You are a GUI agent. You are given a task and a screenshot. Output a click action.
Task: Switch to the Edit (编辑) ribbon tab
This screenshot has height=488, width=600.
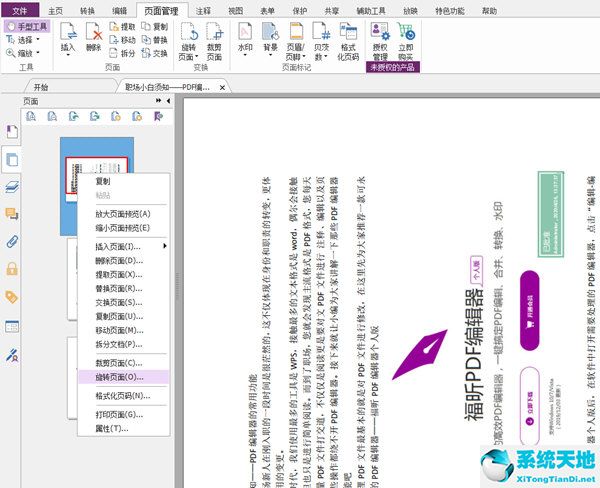tap(119, 11)
